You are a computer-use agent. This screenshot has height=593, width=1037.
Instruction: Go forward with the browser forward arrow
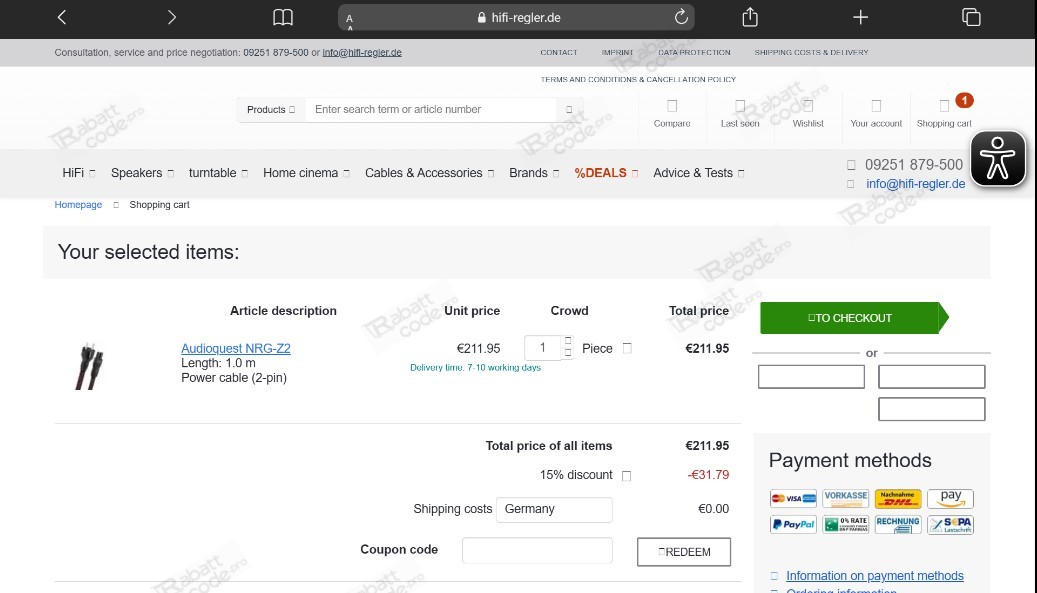172,17
